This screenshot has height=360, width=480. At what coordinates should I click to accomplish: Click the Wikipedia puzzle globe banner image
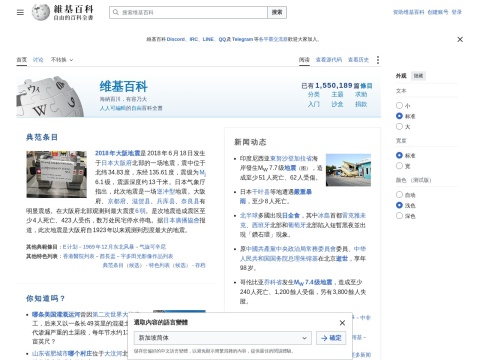[x=50, y=97]
